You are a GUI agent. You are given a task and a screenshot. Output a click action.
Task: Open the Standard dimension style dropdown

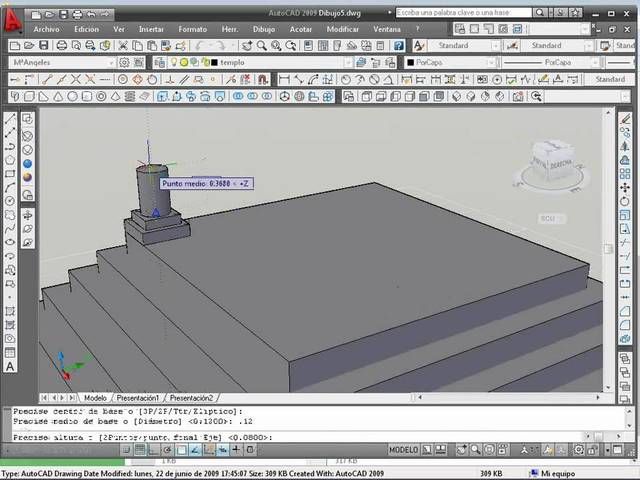pos(588,46)
